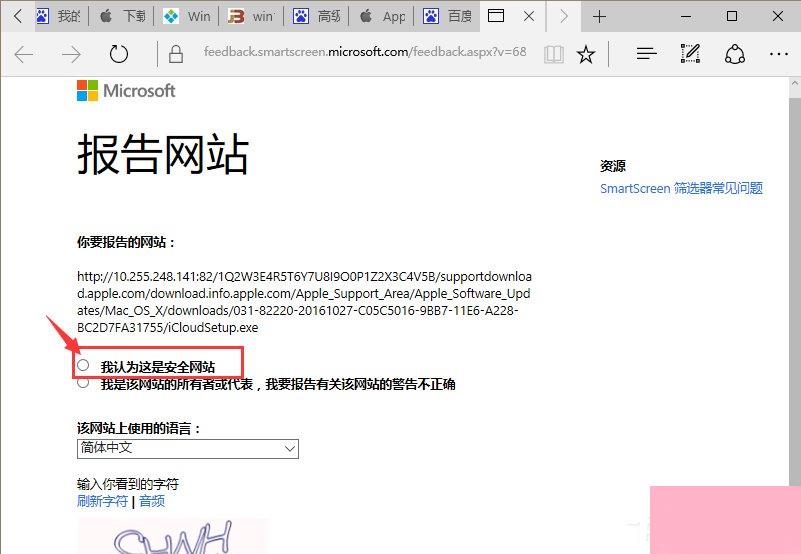Add page to favorites star
This screenshot has height=554, width=801.
tap(586, 54)
